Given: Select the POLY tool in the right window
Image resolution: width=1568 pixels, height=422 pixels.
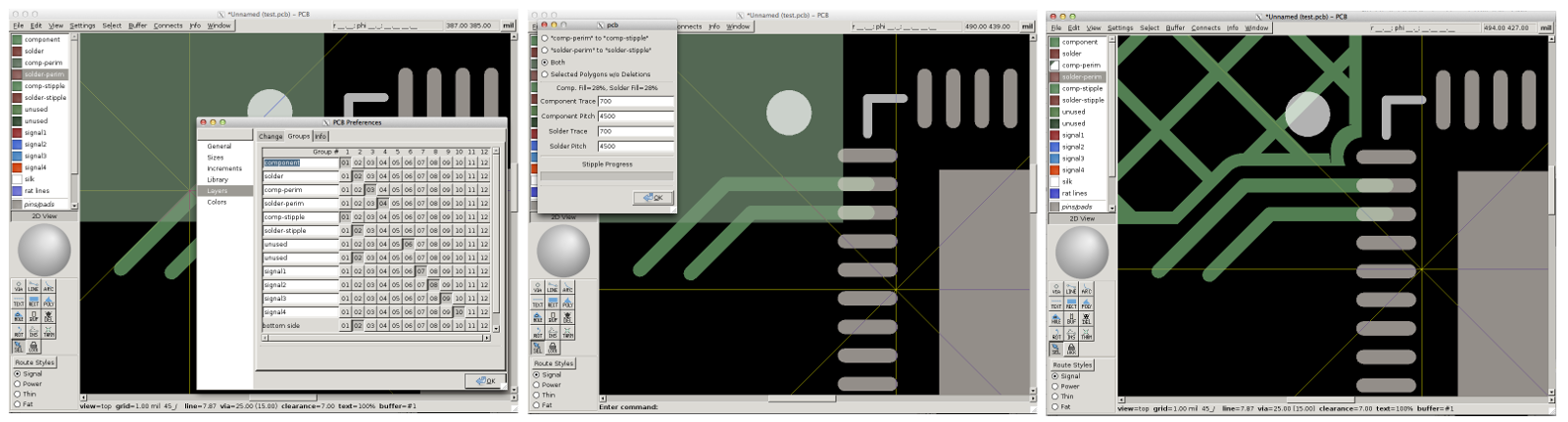Looking at the screenshot, I should coord(1086,305).
